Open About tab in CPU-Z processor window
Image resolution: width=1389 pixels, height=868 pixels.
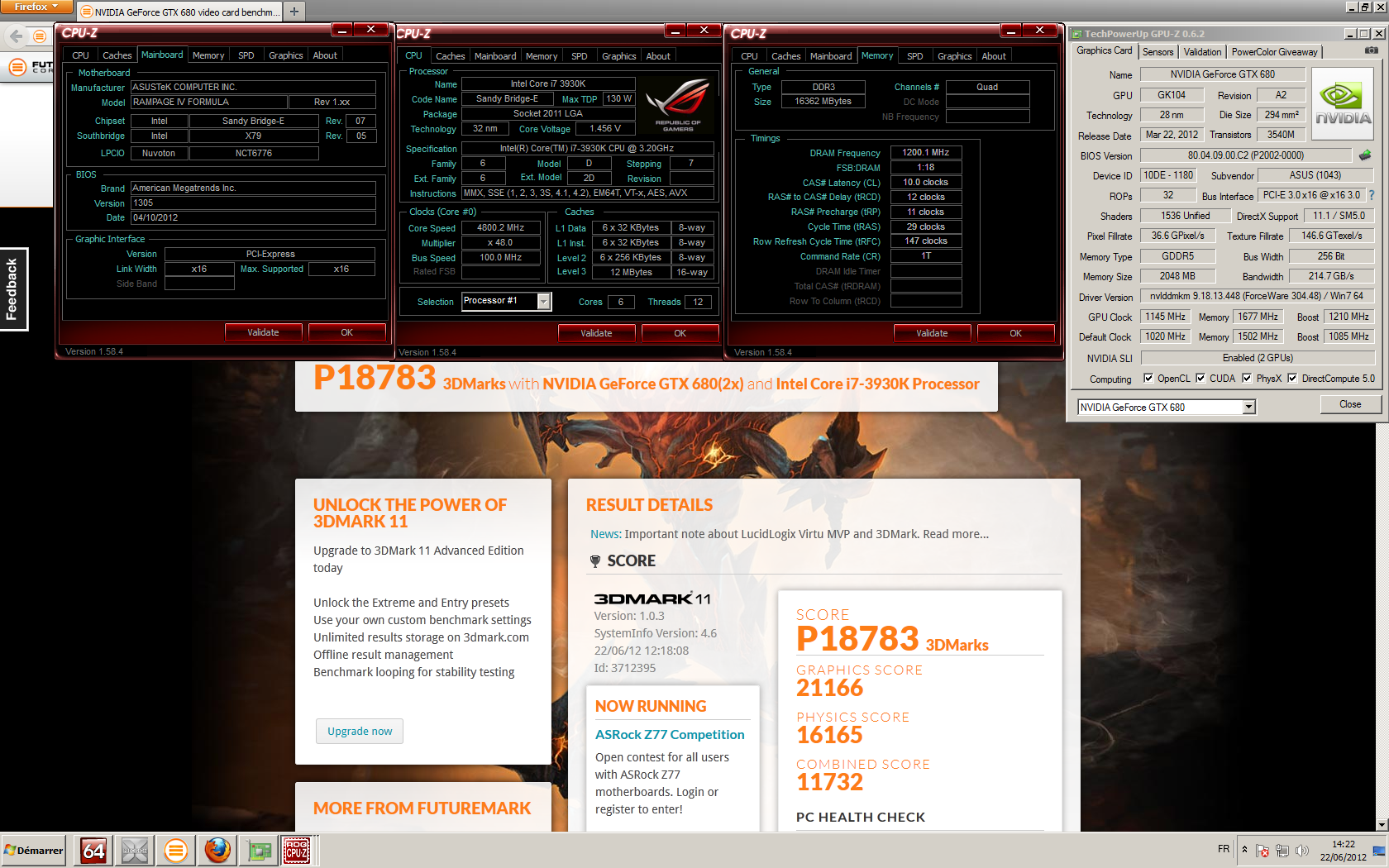[658, 56]
